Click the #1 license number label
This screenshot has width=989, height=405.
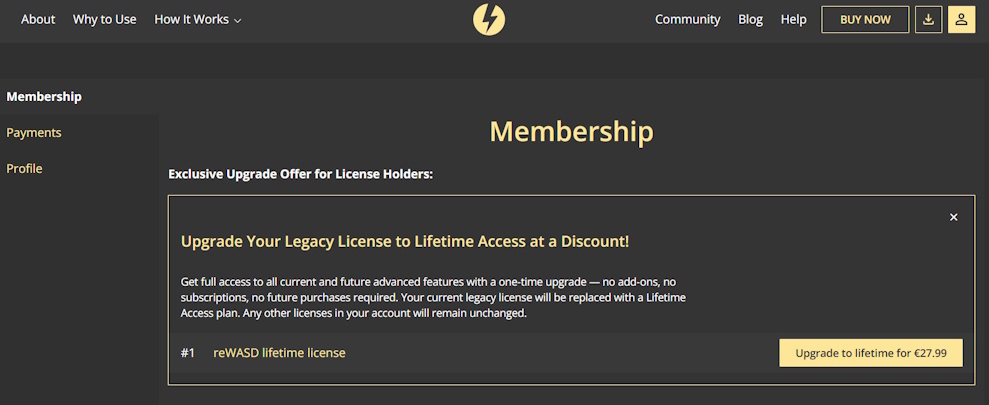[188, 353]
